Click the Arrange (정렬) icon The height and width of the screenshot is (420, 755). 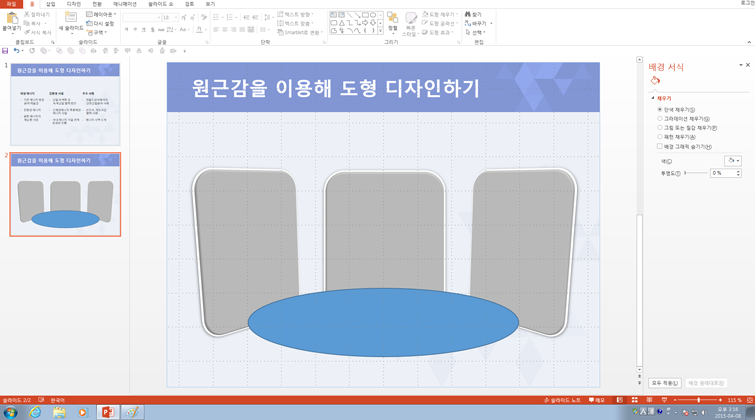(392, 19)
